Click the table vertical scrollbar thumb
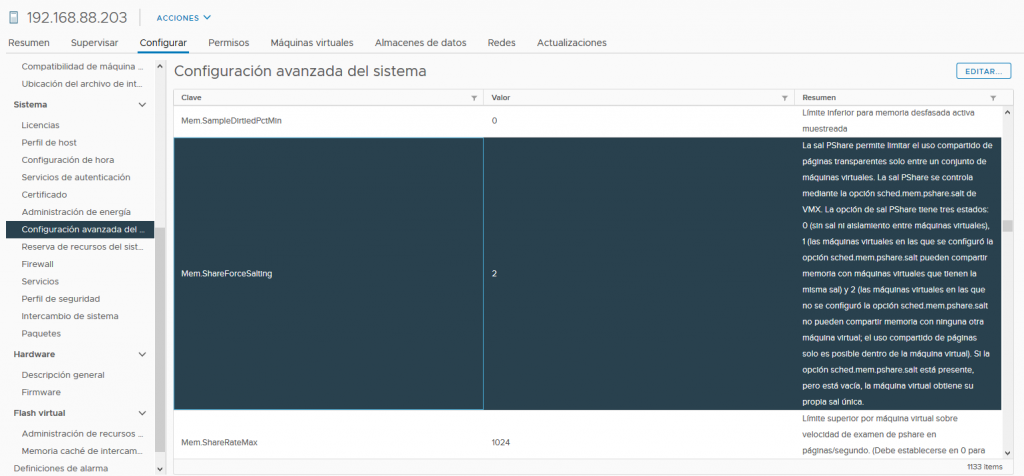This screenshot has width=1024, height=476. click(x=1008, y=226)
